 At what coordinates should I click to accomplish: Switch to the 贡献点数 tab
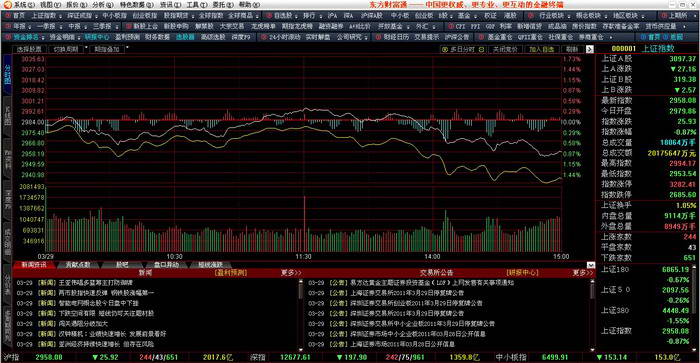(78, 265)
